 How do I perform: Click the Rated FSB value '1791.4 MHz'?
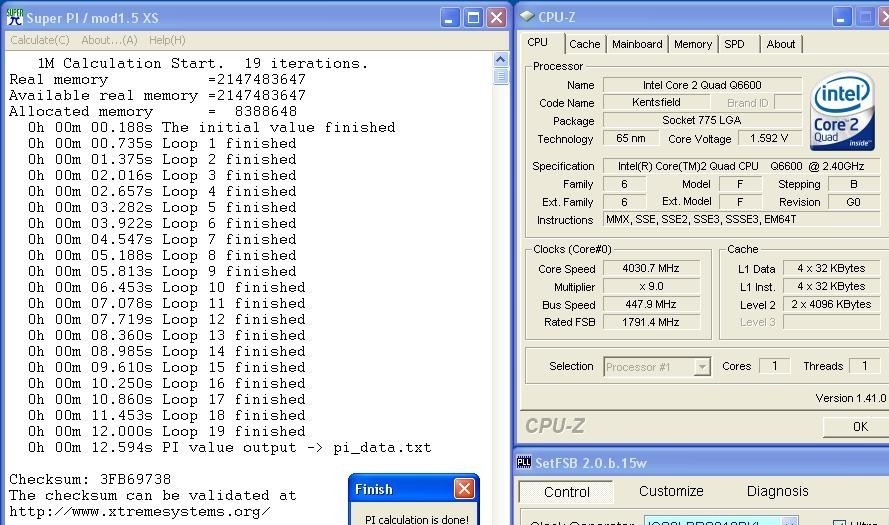[x=651, y=322]
